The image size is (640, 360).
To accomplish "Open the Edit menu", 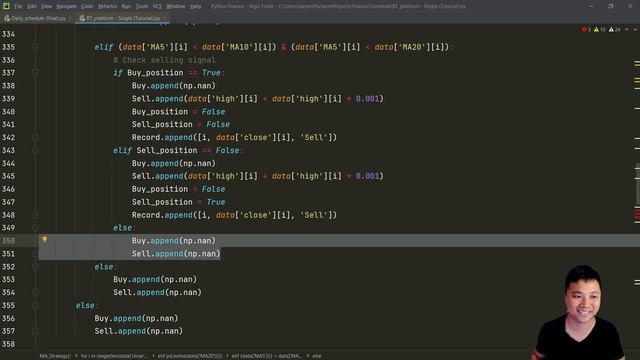I will point(31,6).
